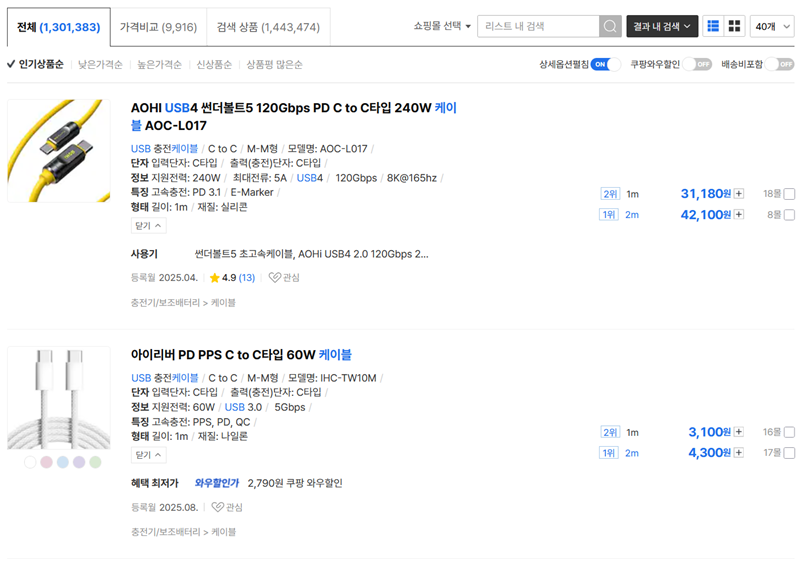Click 42,100원 price link
This screenshot has width=800, height=566.
706,215
